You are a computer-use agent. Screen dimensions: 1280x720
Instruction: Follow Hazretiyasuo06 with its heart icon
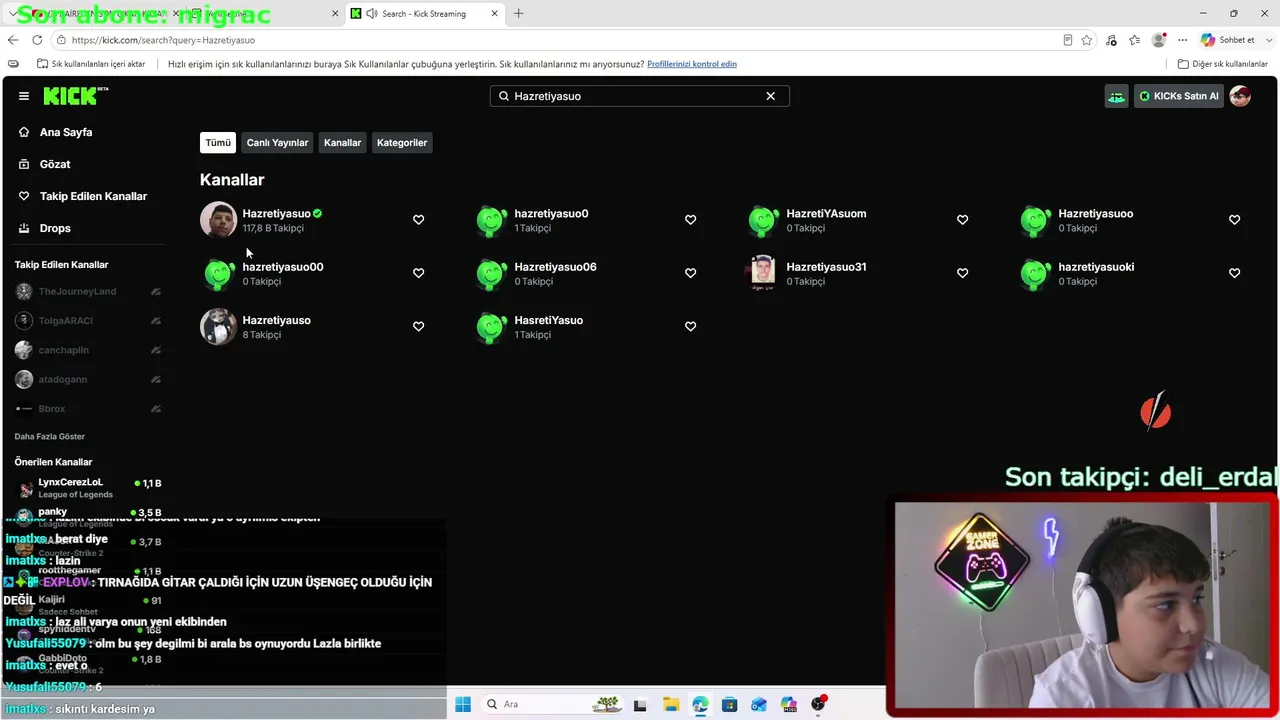click(x=690, y=273)
